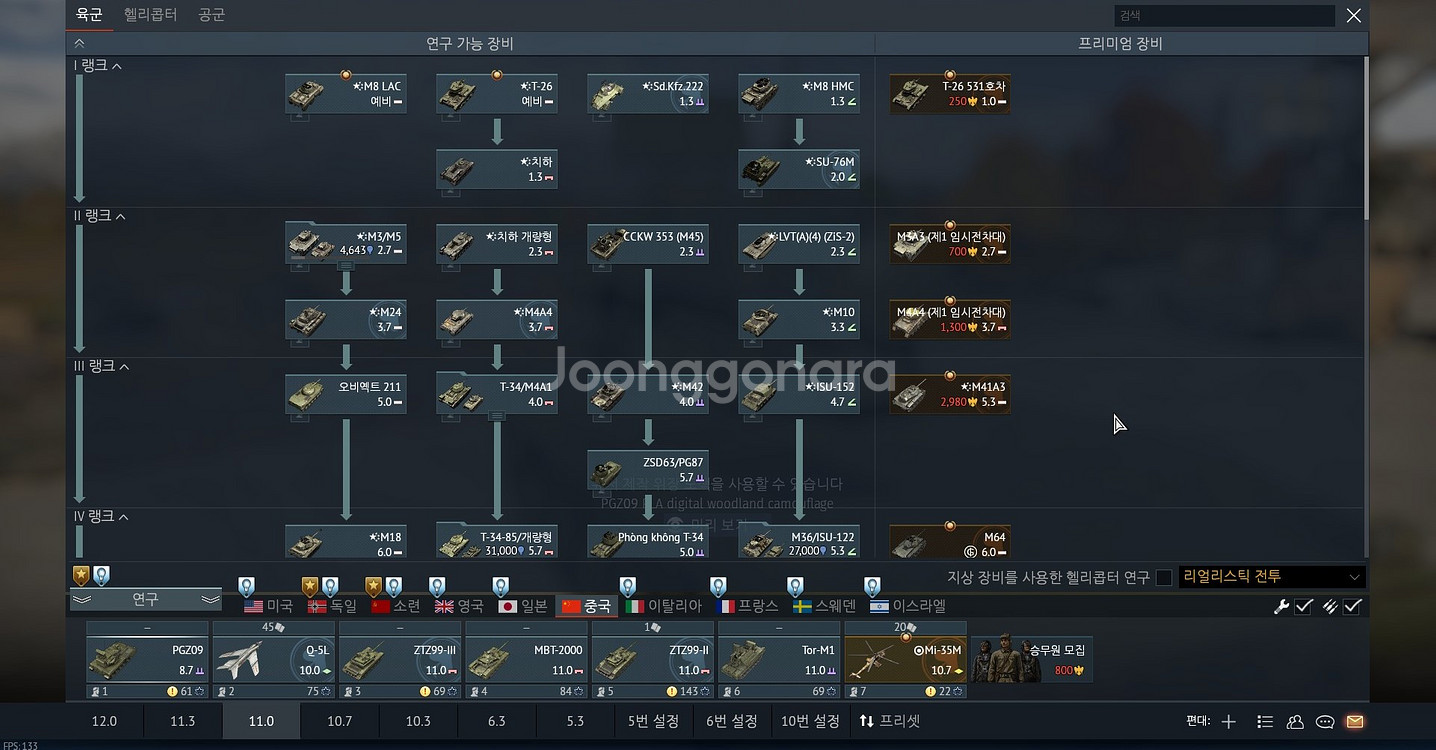Select the 5번 설정 preset
Image resolution: width=1436 pixels, height=750 pixels.
point(654,721)
